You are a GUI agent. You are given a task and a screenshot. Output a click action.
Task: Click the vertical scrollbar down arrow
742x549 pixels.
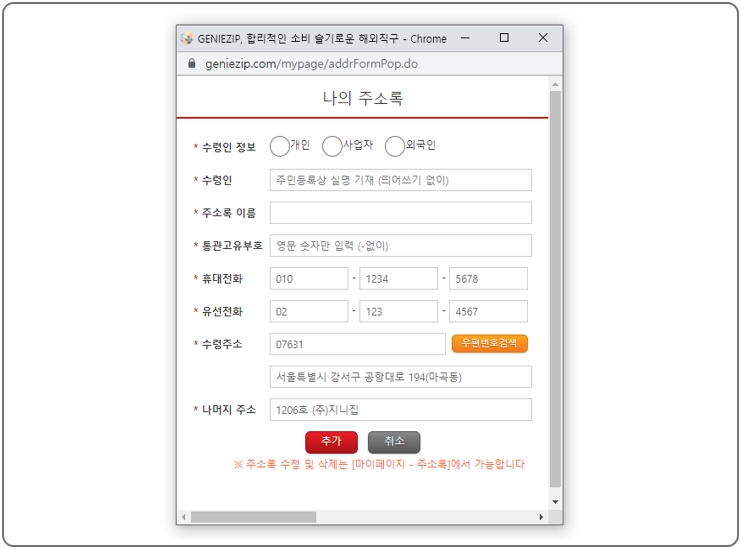(556, 501)
